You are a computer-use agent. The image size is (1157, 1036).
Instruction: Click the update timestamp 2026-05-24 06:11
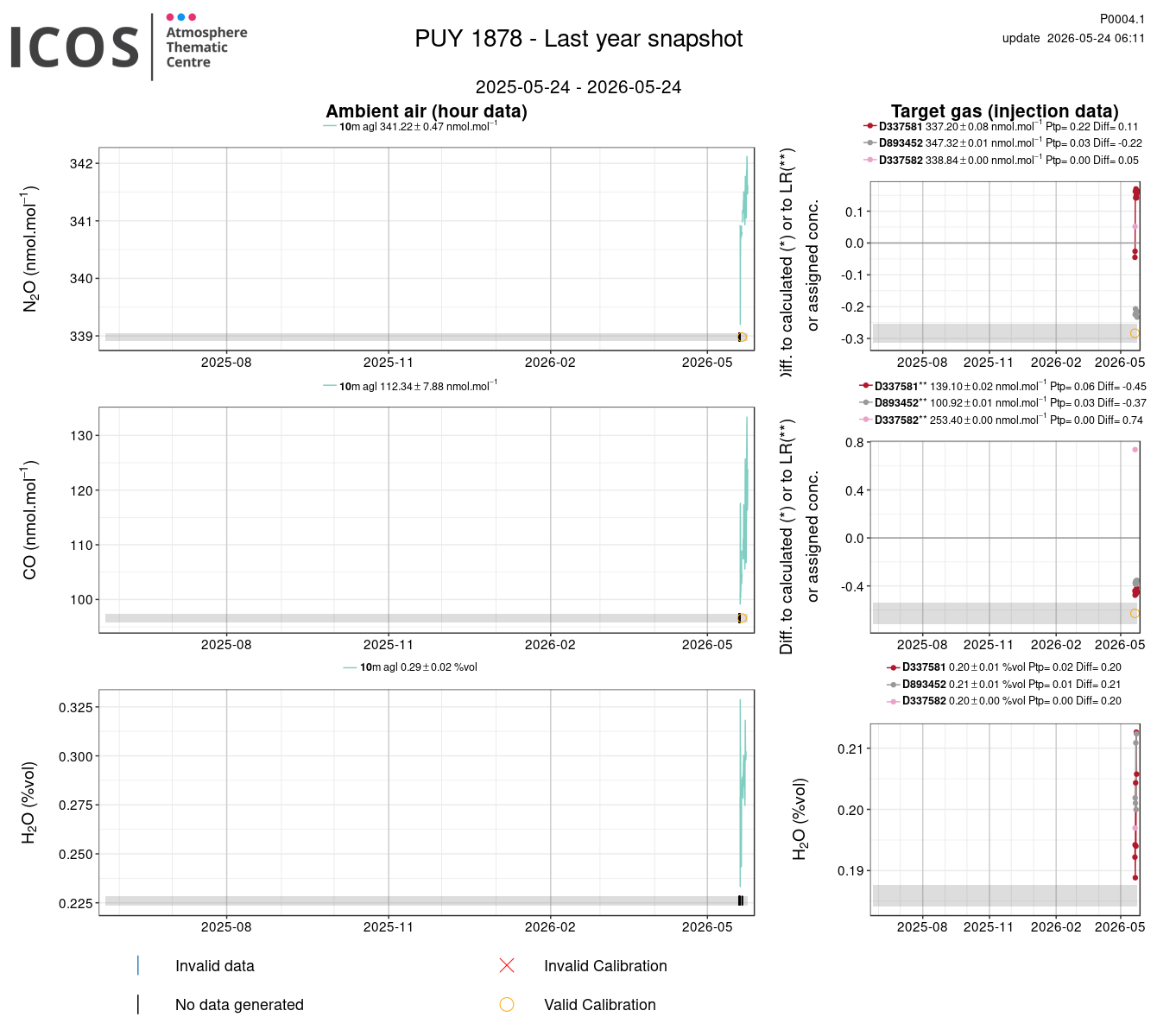[x=1073, y=38]
